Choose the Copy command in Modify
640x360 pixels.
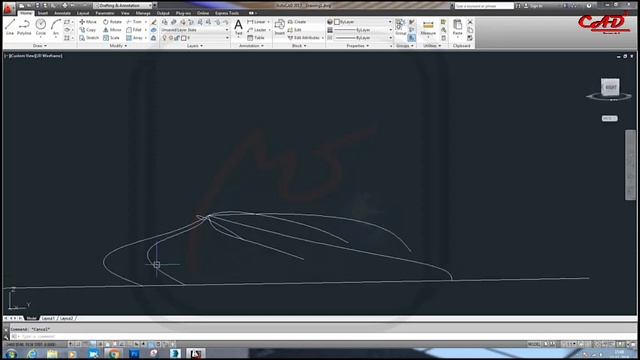88,30
